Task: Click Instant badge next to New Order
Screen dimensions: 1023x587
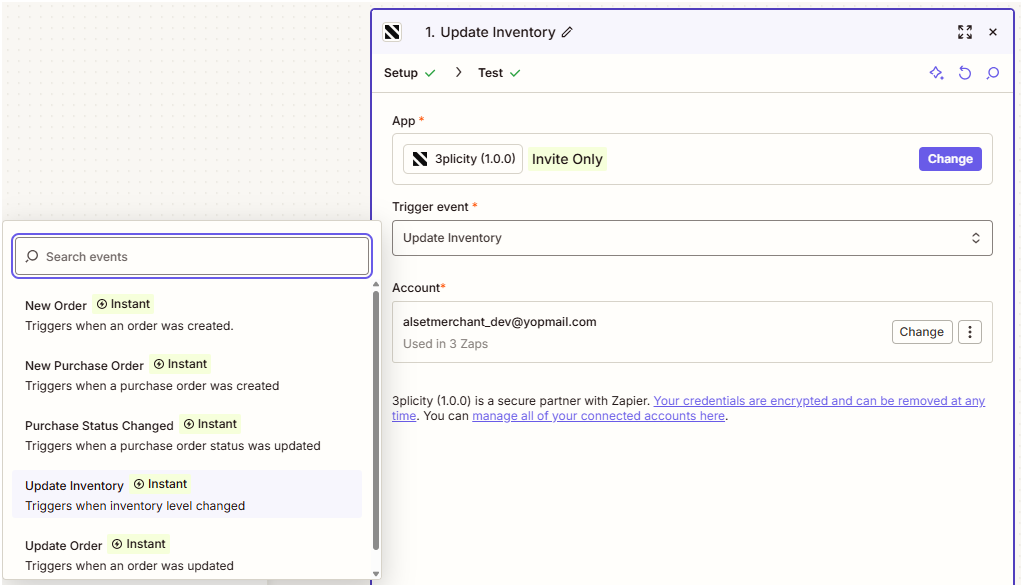Action: (x=123, y=304)
